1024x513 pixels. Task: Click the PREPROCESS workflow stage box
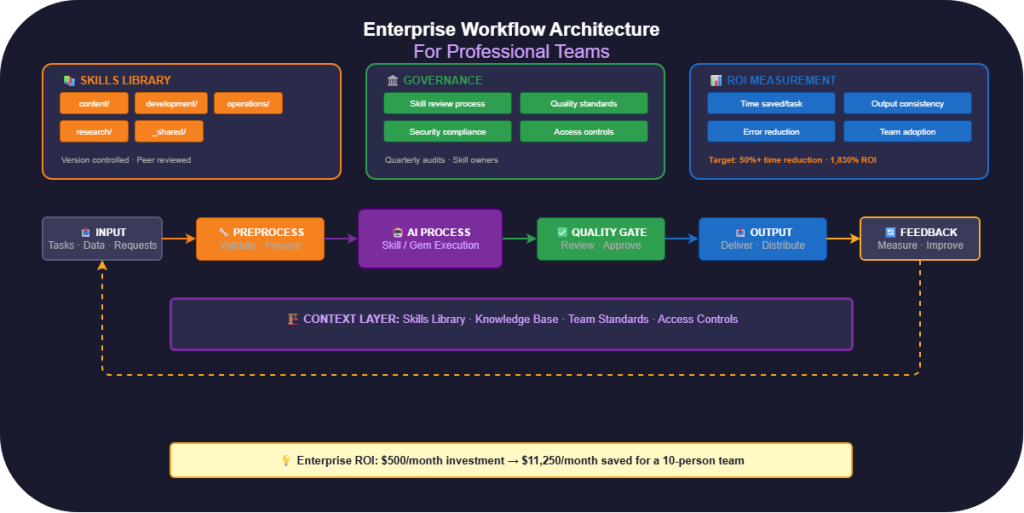(x=260, y=239)
